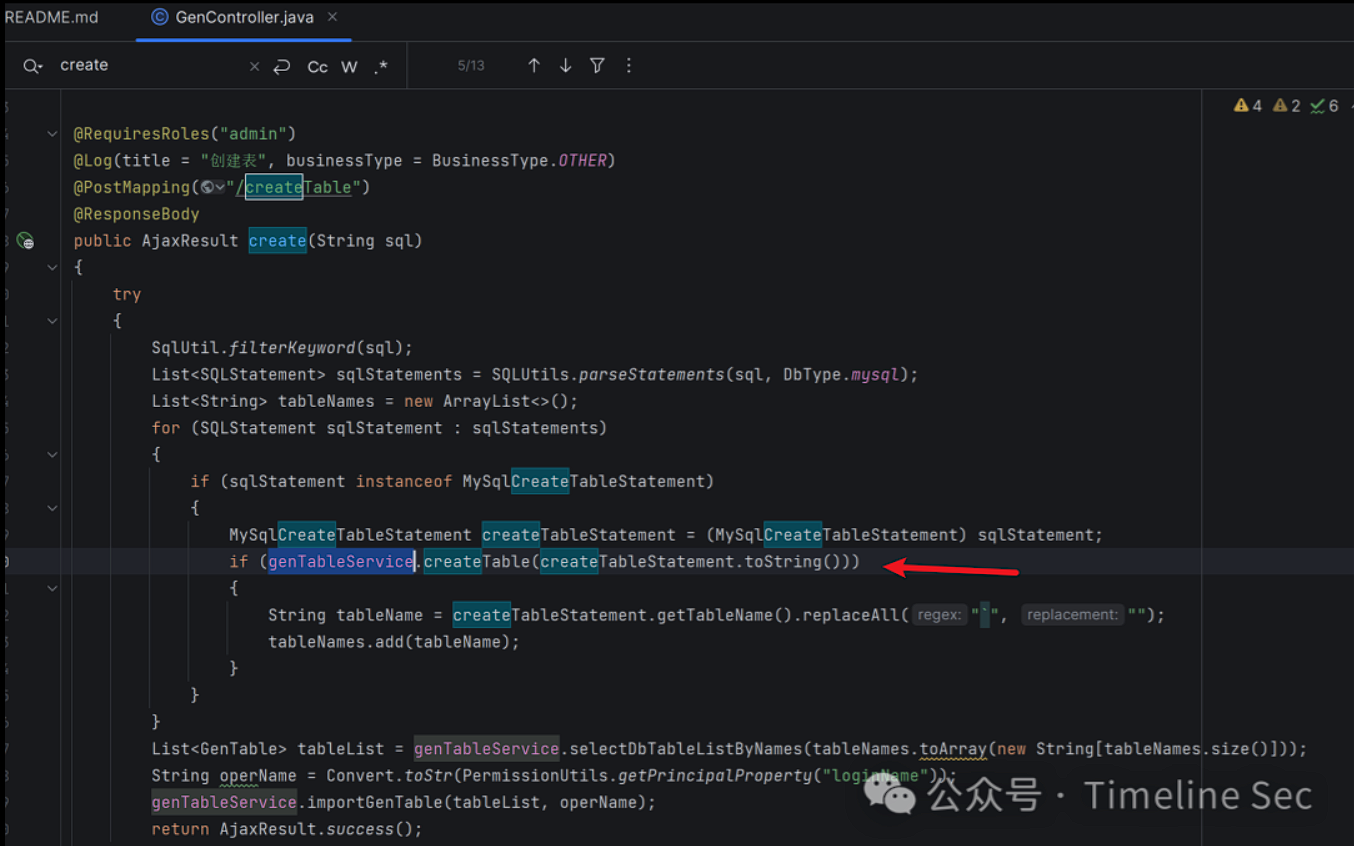The image size is (1354, 846).
Task: Click the 'selectDbTableListByNames' method call
Action: [x=686, y=749]
